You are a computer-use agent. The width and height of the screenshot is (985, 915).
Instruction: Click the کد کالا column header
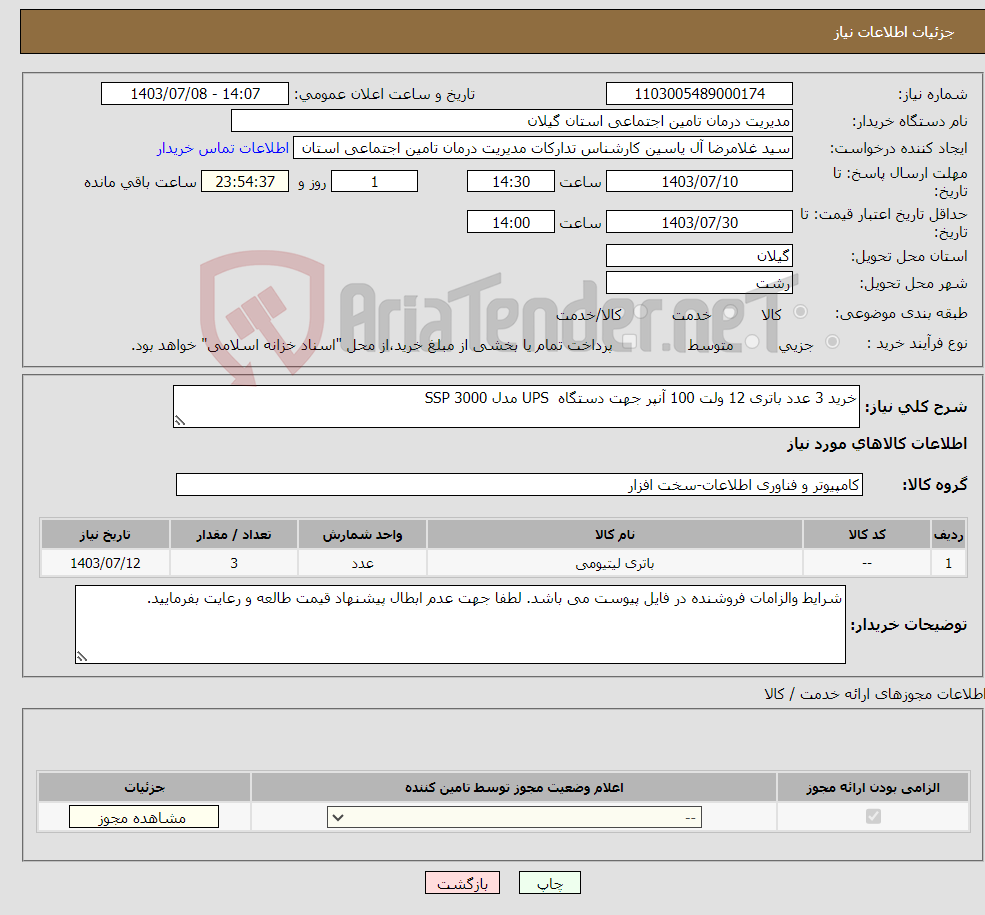(867, 534)
